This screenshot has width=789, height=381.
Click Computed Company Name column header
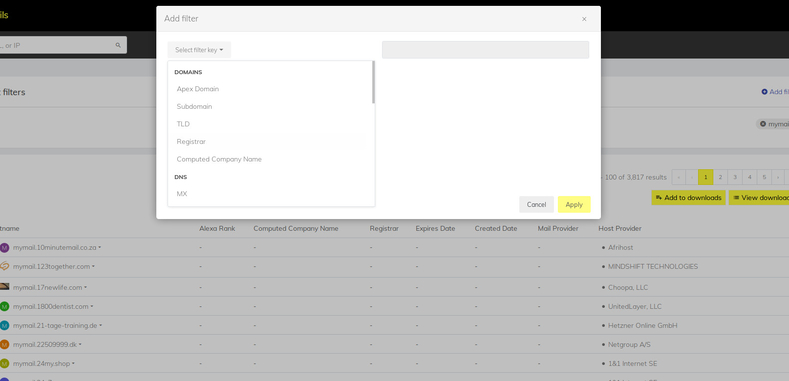[x=295, y=228]
